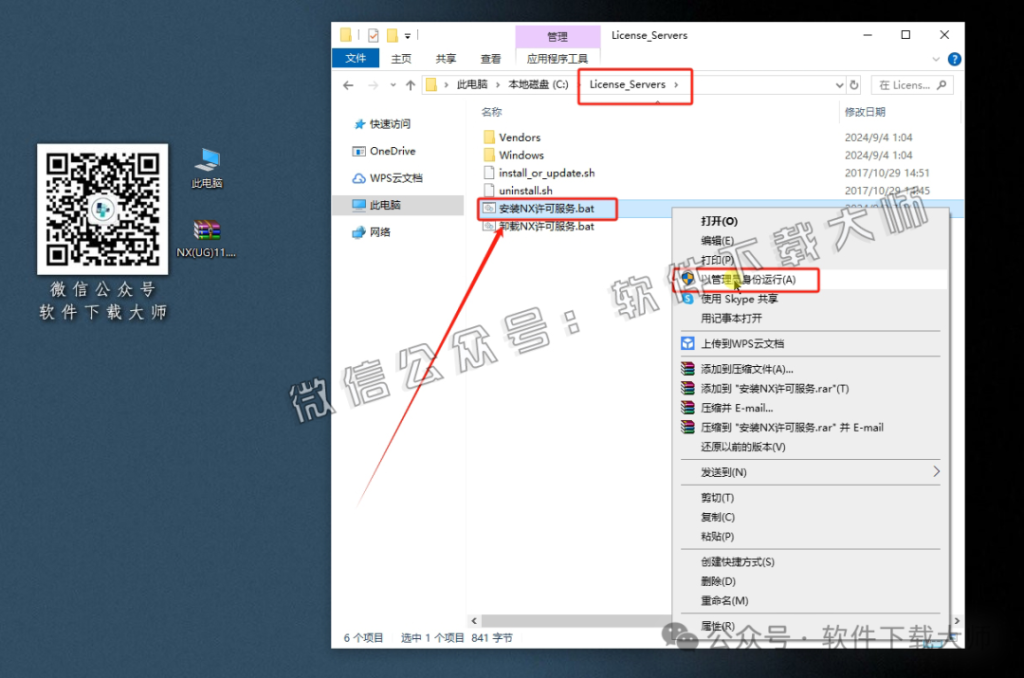Image resolution: width=1024 pixels, height=678 pixels.
Task: Open the address bar history dropdown
Action: tap(838, 86)
